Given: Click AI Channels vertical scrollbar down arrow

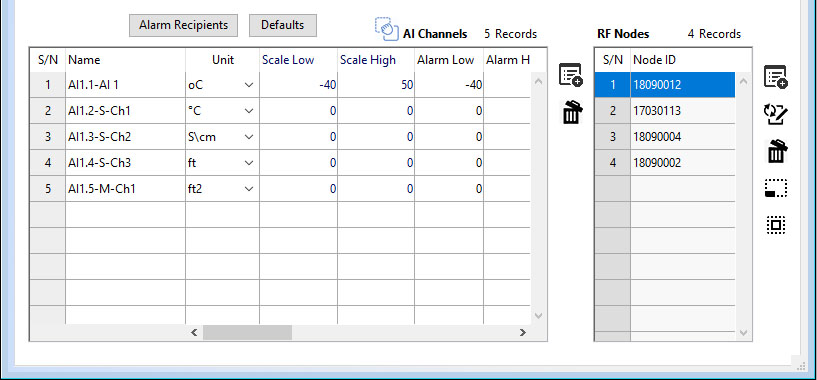Looking at the screenshot, I should (539, 316).
